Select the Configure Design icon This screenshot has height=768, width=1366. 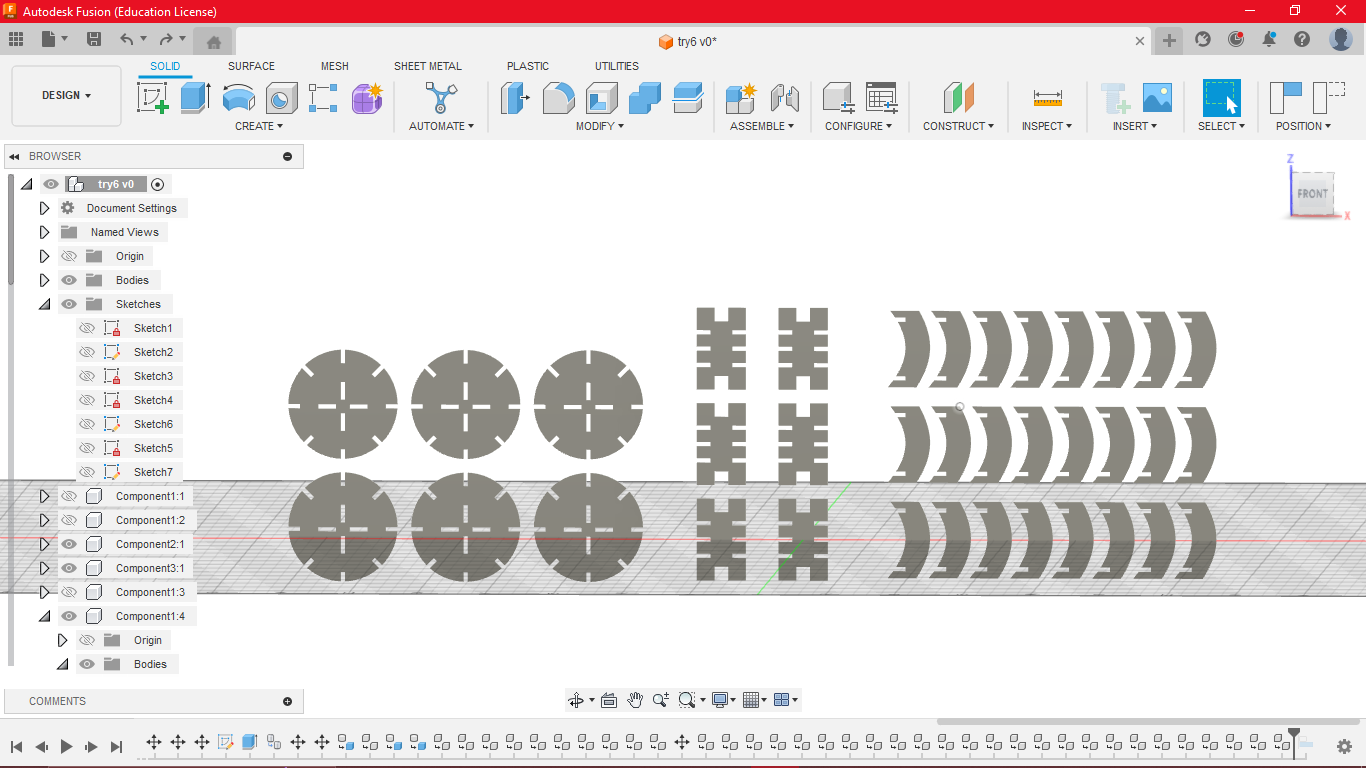pyautogui.click(x=838, y=98)
